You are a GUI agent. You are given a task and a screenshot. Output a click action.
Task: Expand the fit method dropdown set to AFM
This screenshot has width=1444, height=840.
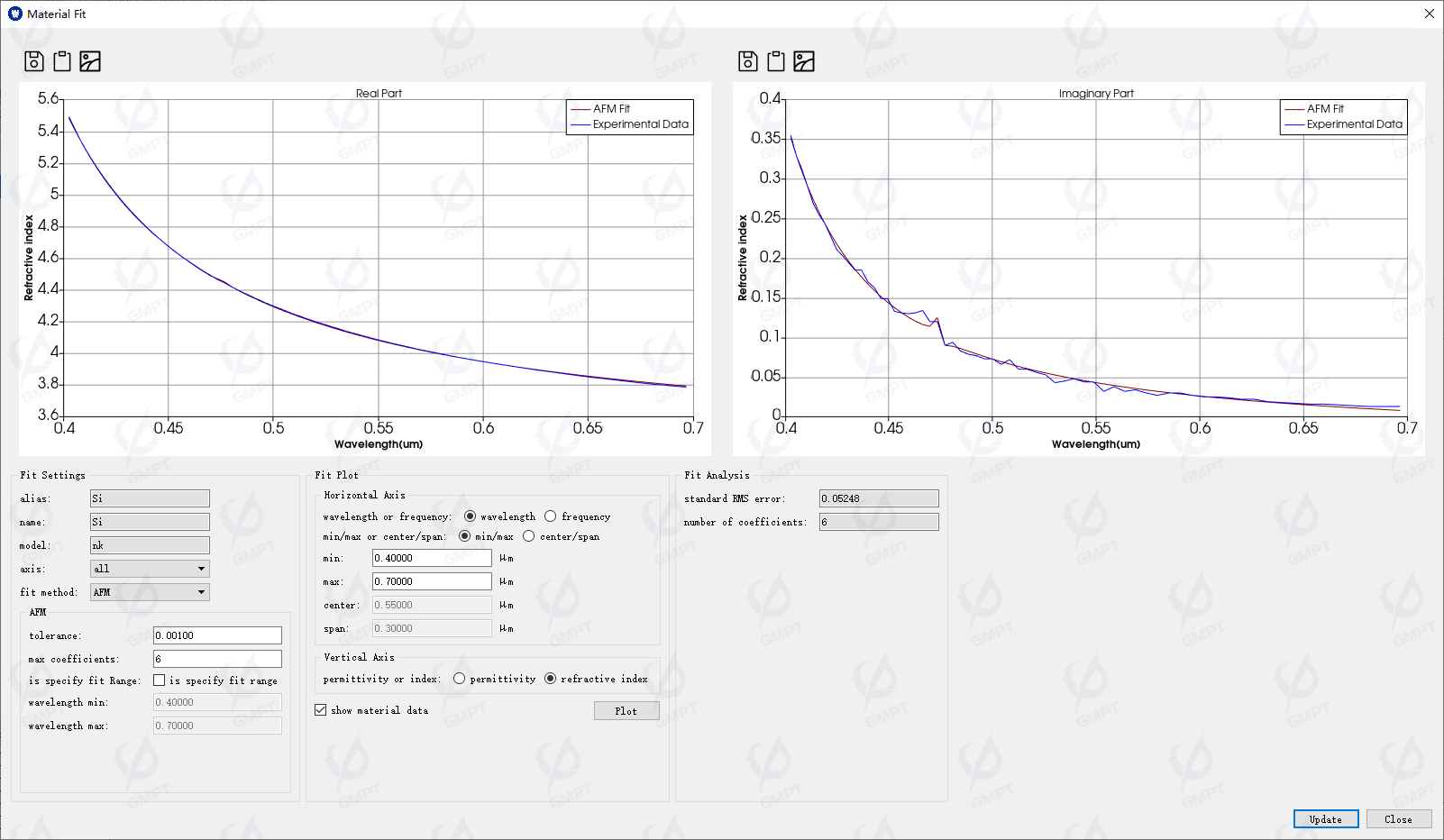point(150,592)
